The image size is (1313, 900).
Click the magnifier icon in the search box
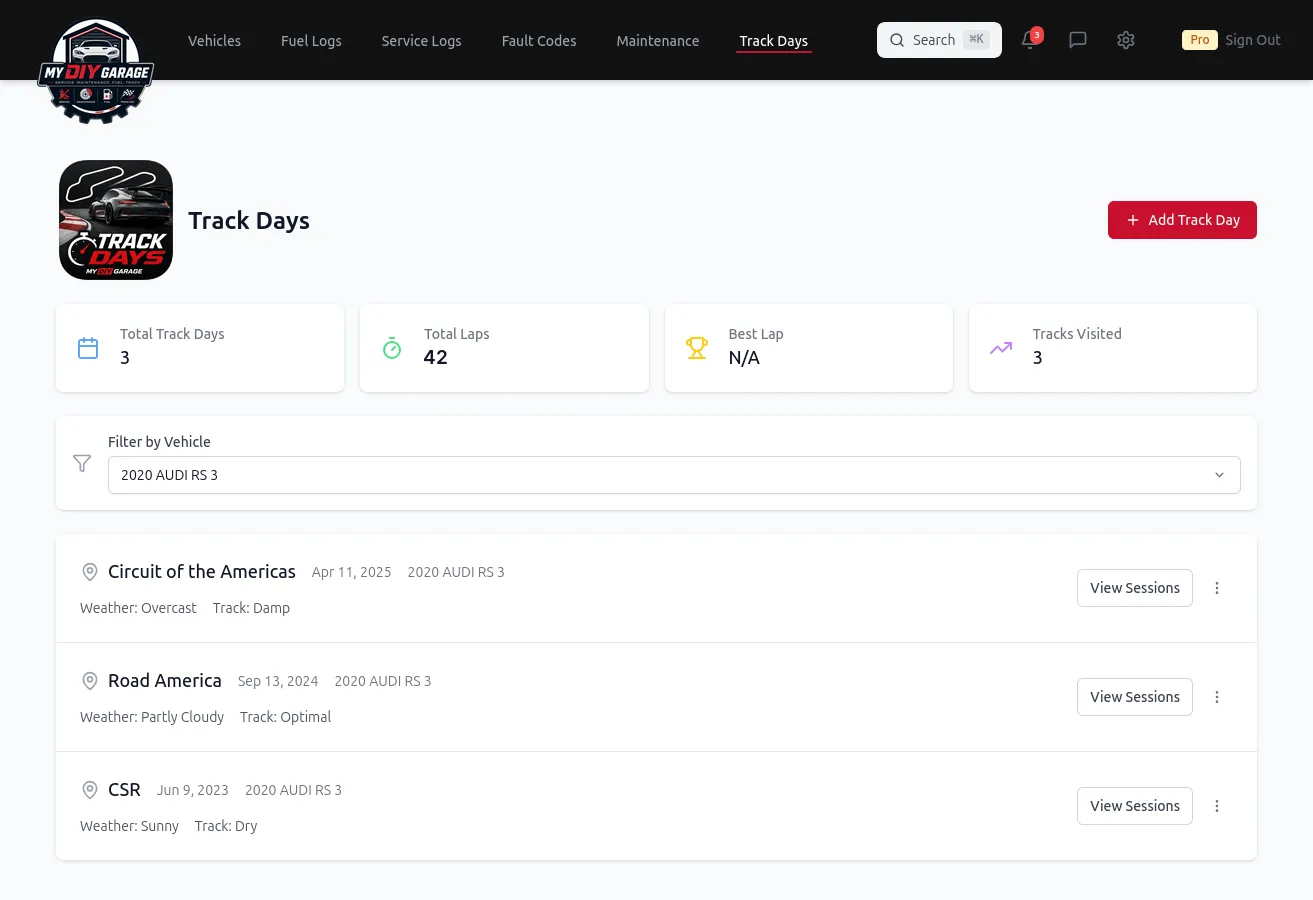[897, 40]
